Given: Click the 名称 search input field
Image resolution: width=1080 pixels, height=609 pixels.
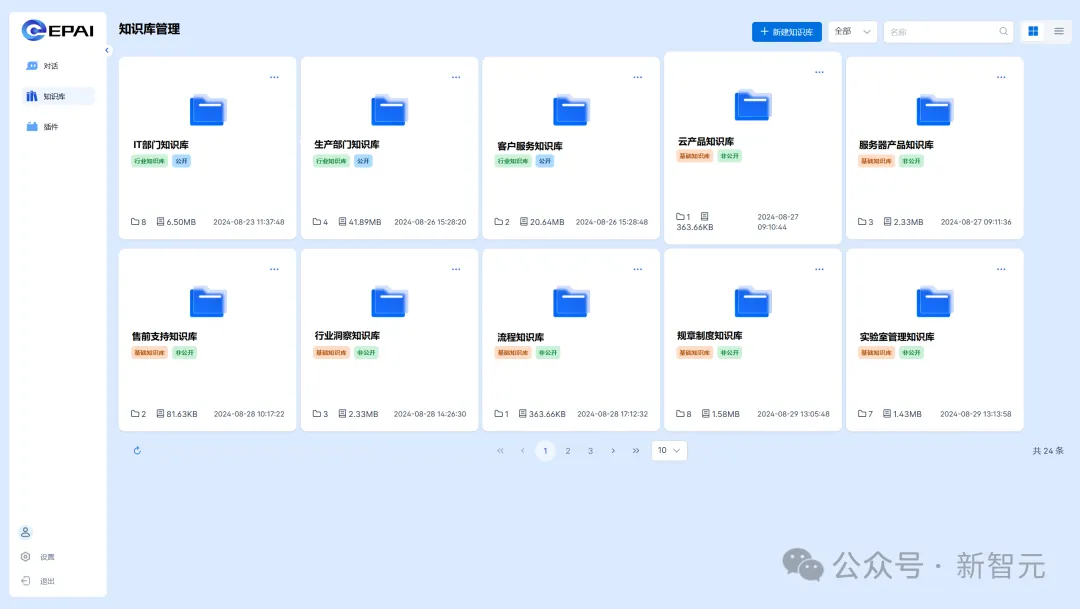Looking at the screenshot, I should [940, 32].
